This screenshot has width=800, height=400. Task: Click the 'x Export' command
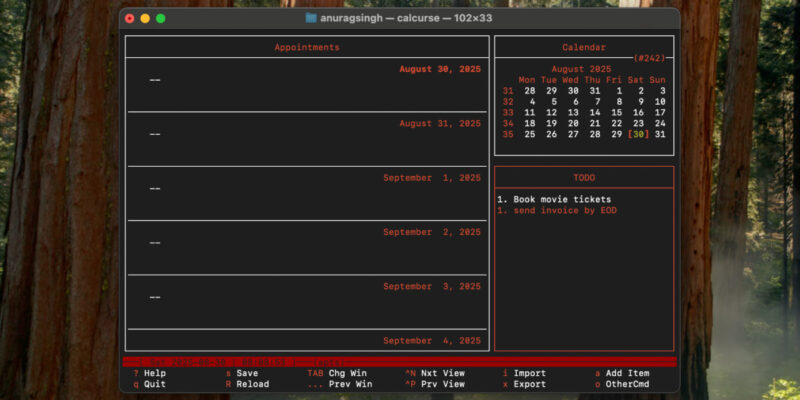[524, 384]
